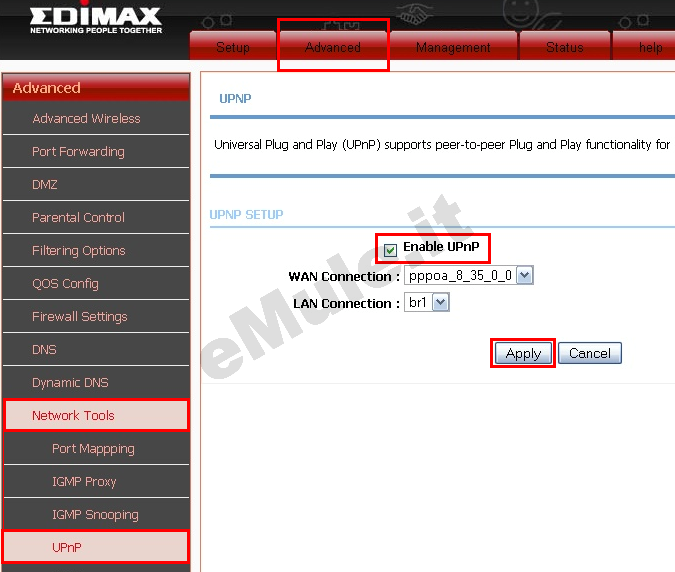The height and width of the screenshot is (572, 675).
Task: Open the help tab
Action: pos(644,46)
